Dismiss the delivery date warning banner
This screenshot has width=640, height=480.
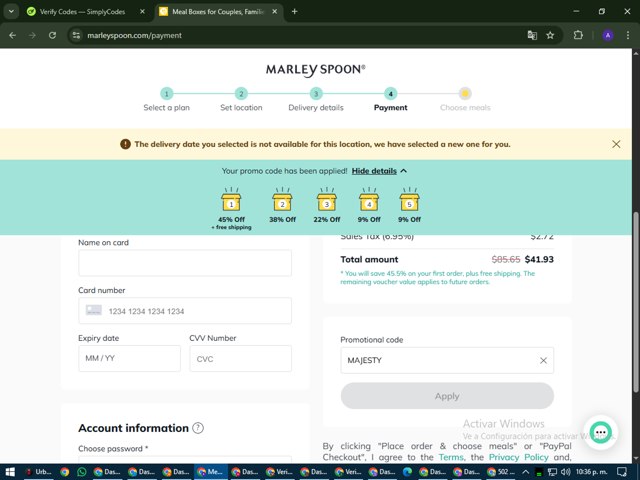616,144
